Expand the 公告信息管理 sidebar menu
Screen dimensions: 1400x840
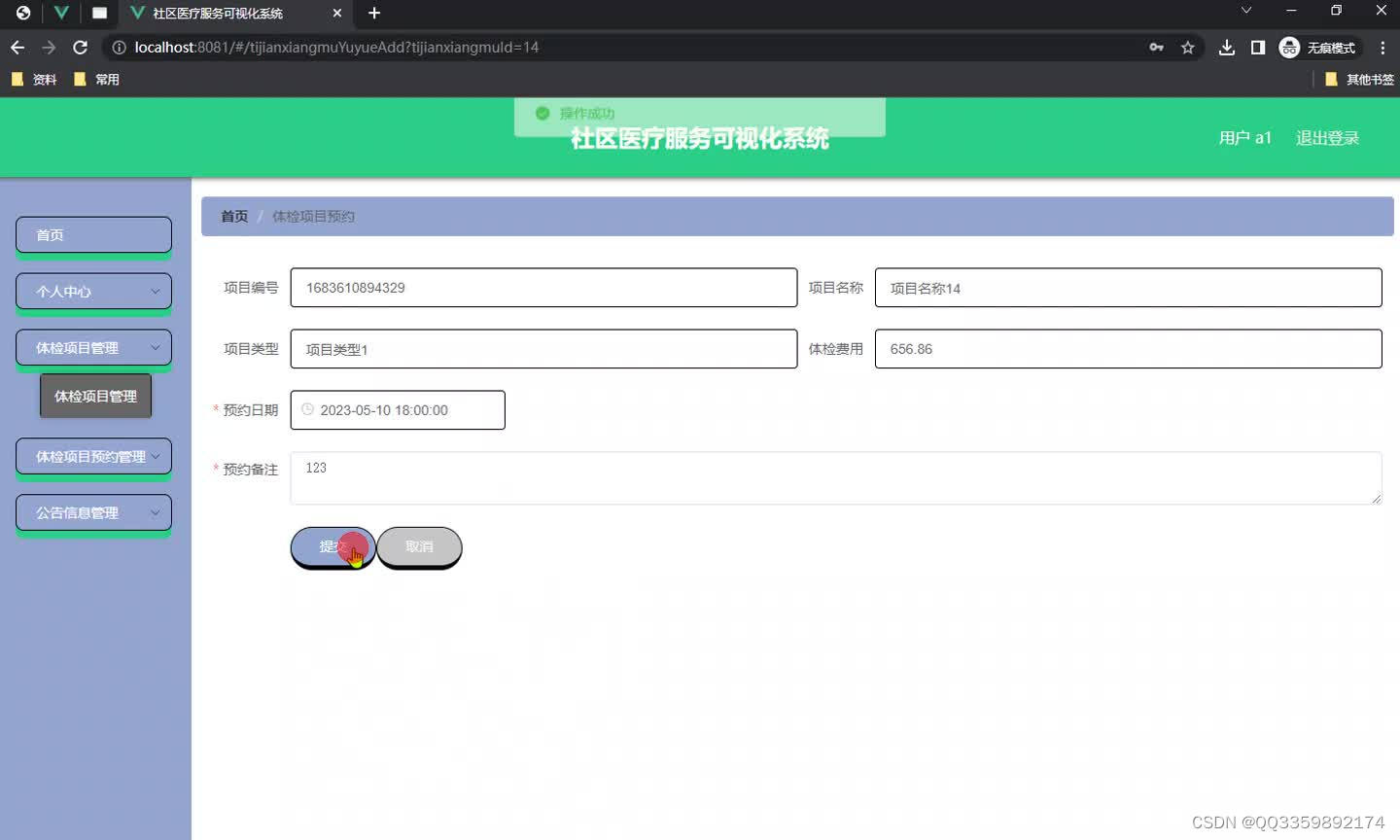click(x=93, y=512)
